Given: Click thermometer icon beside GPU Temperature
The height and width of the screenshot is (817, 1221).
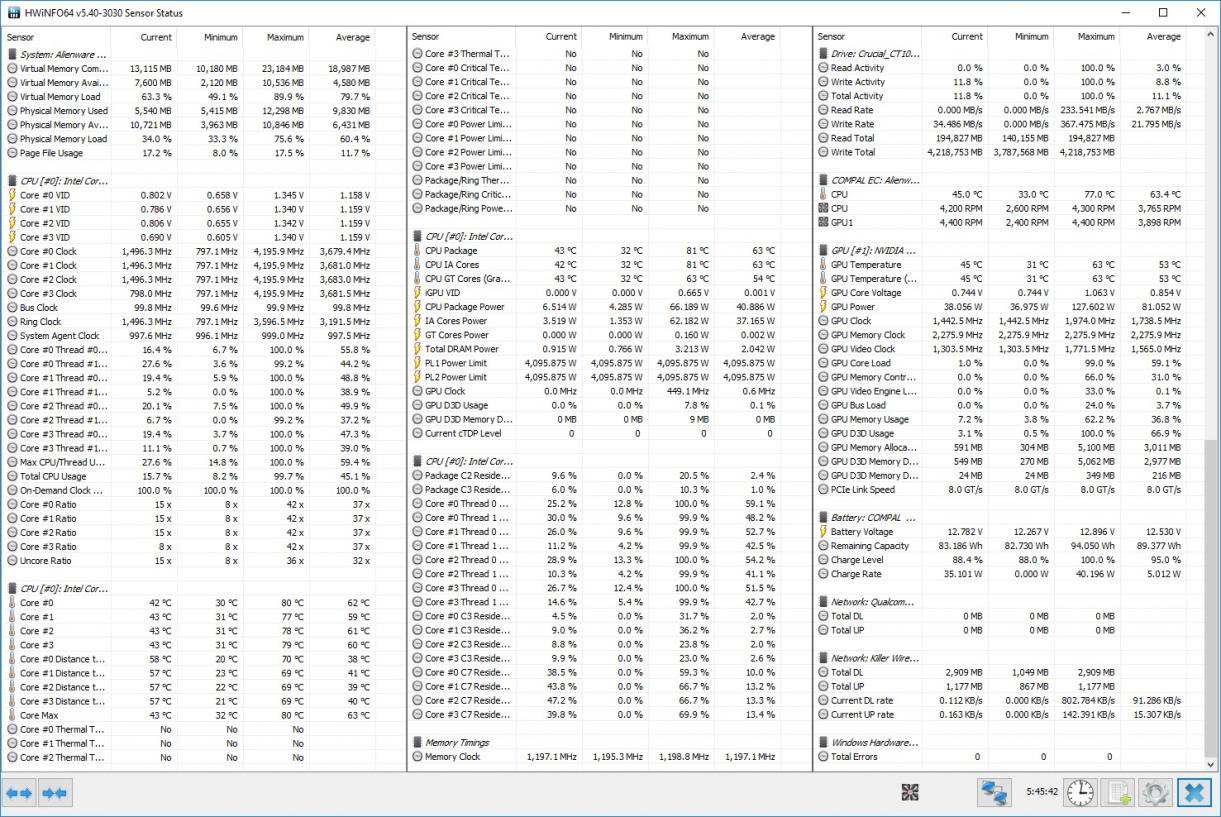Looking at the screenshot, I should point(823,265).
